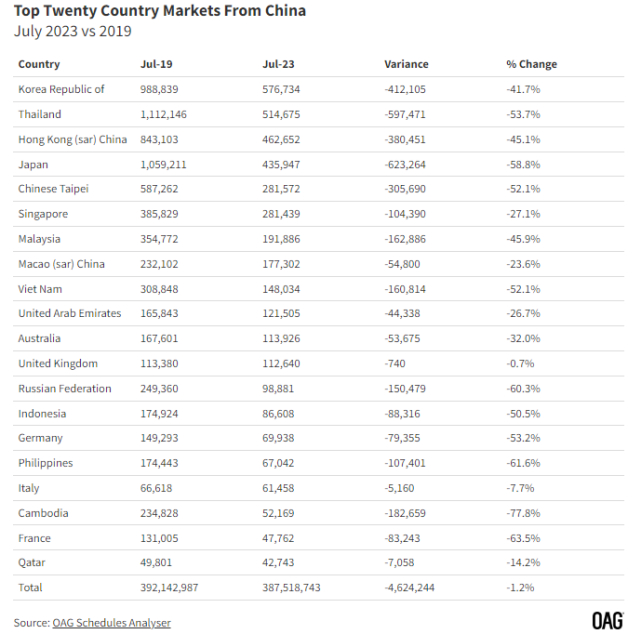641x635 pixels.
Task: Select the Thailand country cell
Action: tap(40, 114)
